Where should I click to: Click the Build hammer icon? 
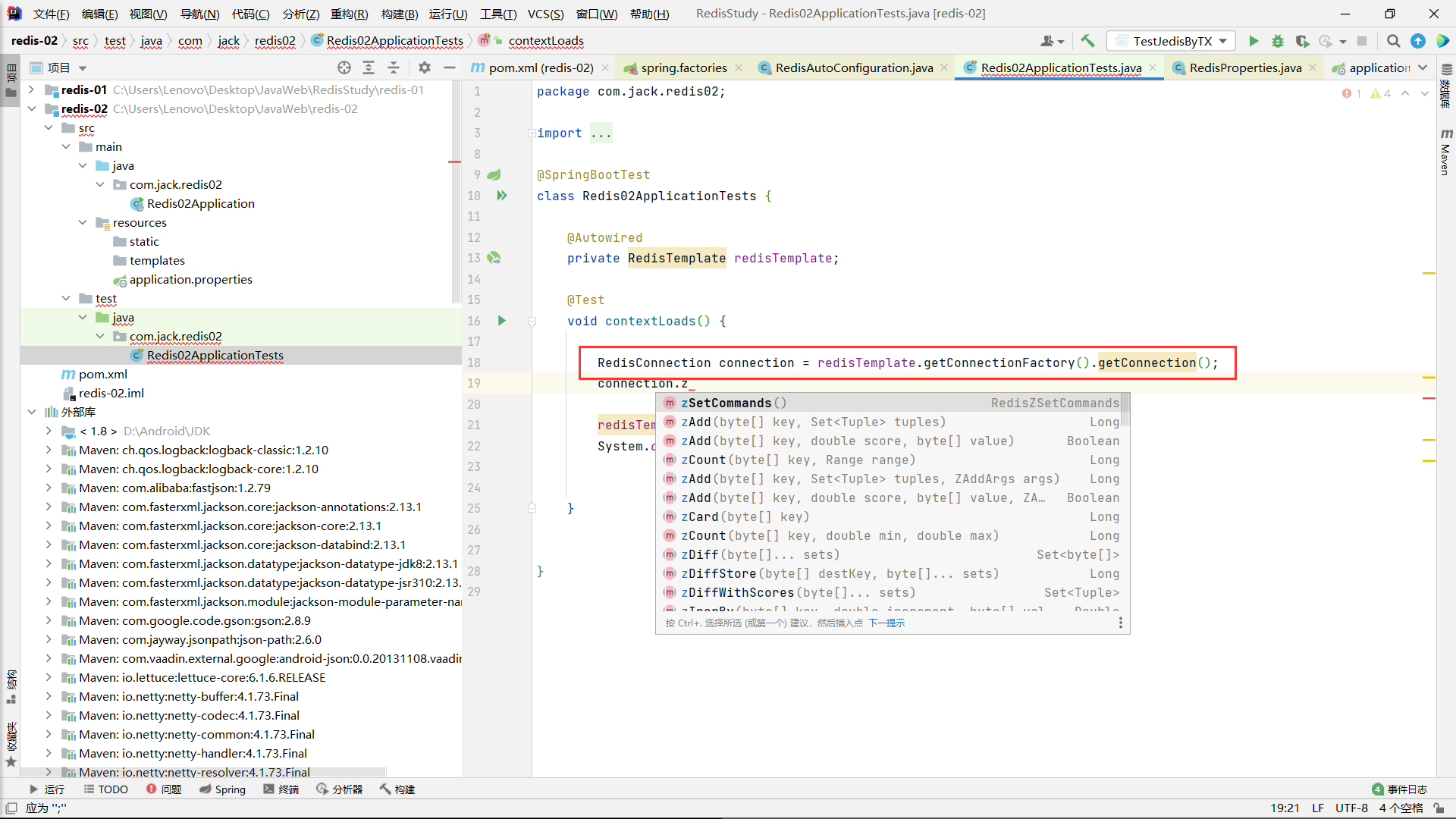point(1087,41)
